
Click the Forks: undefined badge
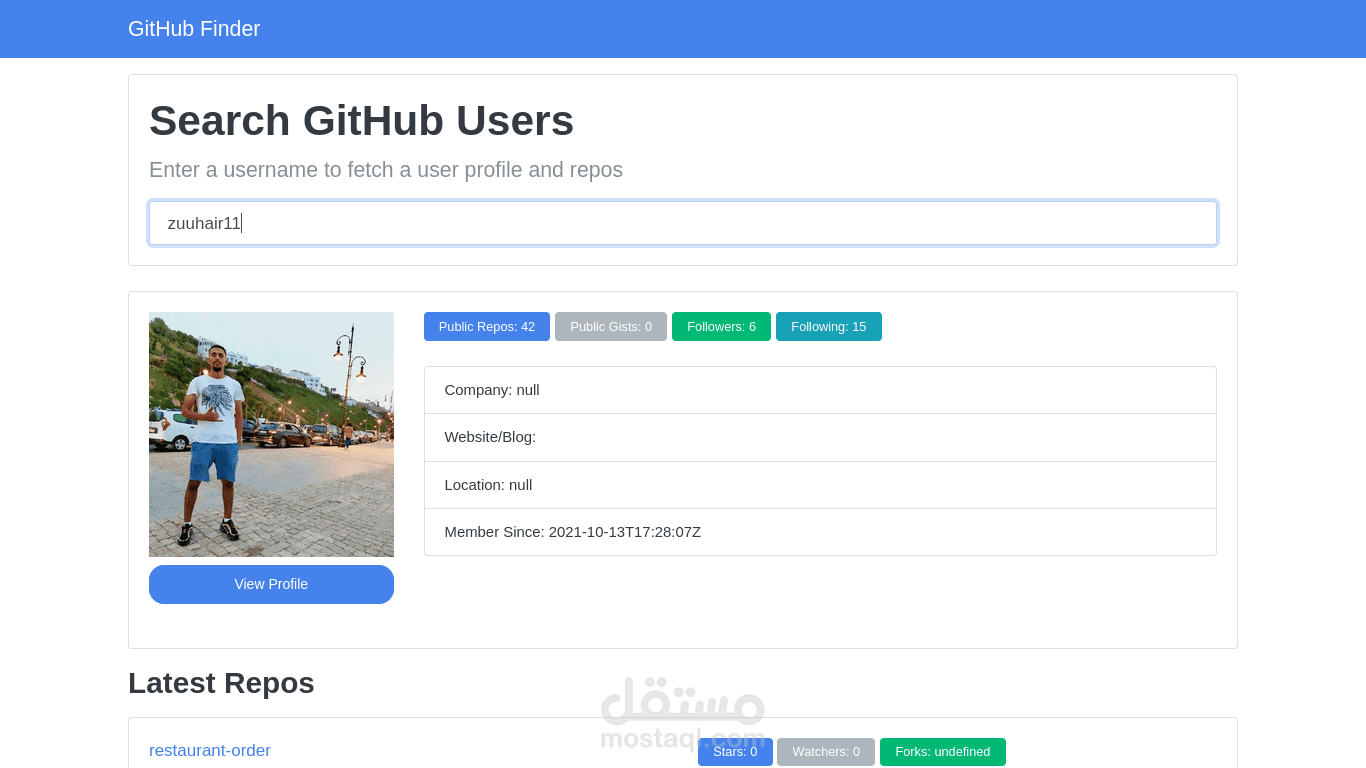pos(942,751)
